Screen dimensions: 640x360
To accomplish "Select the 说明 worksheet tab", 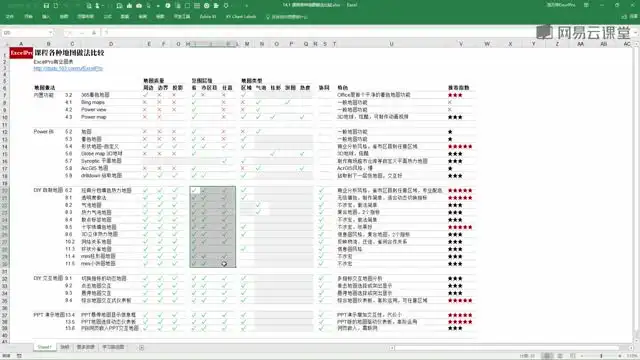I will coord(64,347).
